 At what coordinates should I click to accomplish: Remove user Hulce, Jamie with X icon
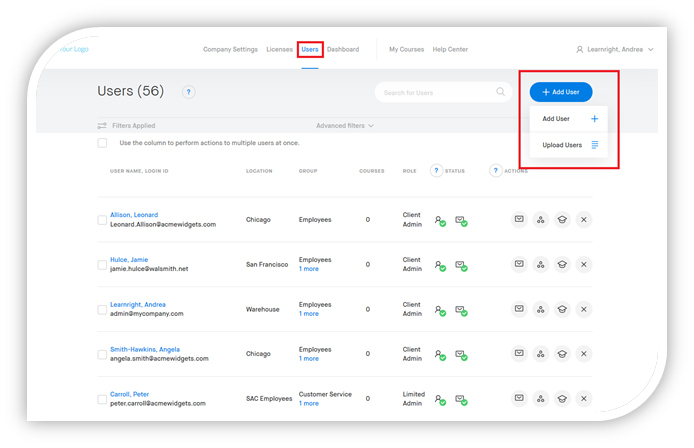(584, 264)
